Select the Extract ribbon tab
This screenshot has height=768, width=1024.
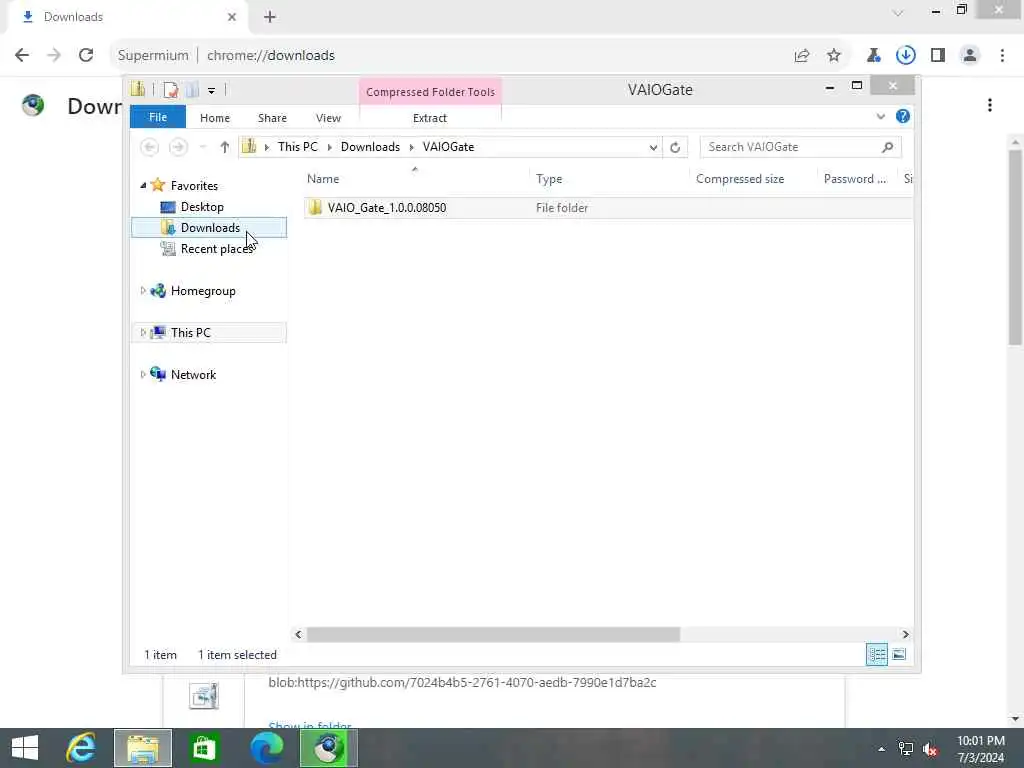pos(430,118)
